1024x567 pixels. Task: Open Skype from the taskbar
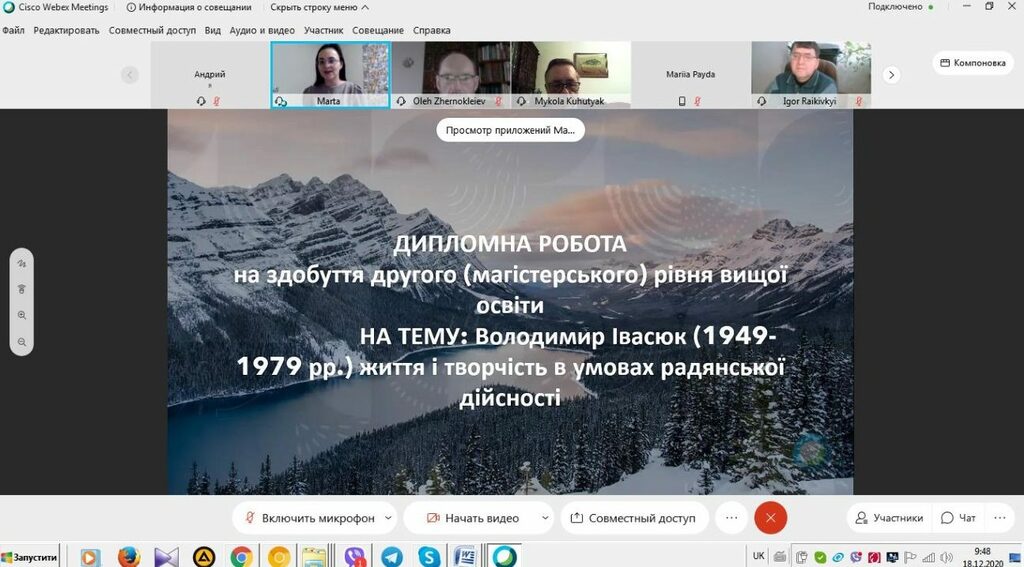[429, 556]
